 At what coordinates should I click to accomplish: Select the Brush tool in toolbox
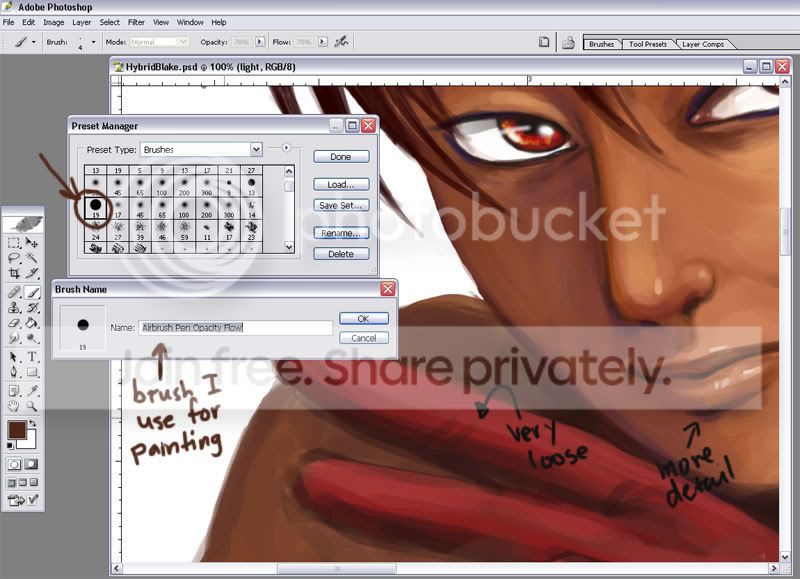click(32, 292)
